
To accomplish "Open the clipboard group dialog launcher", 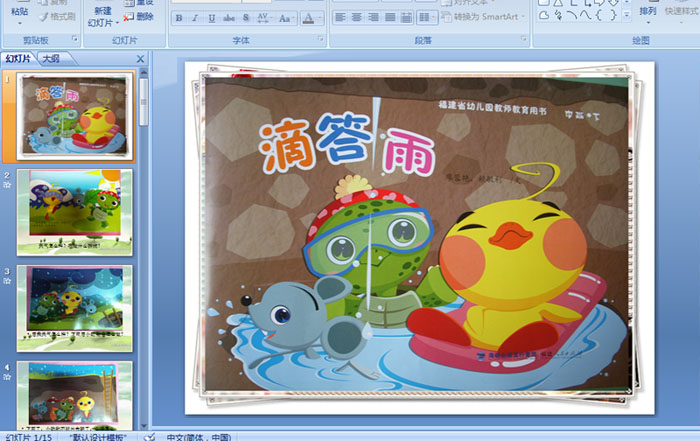I will (x=75, y=39).
